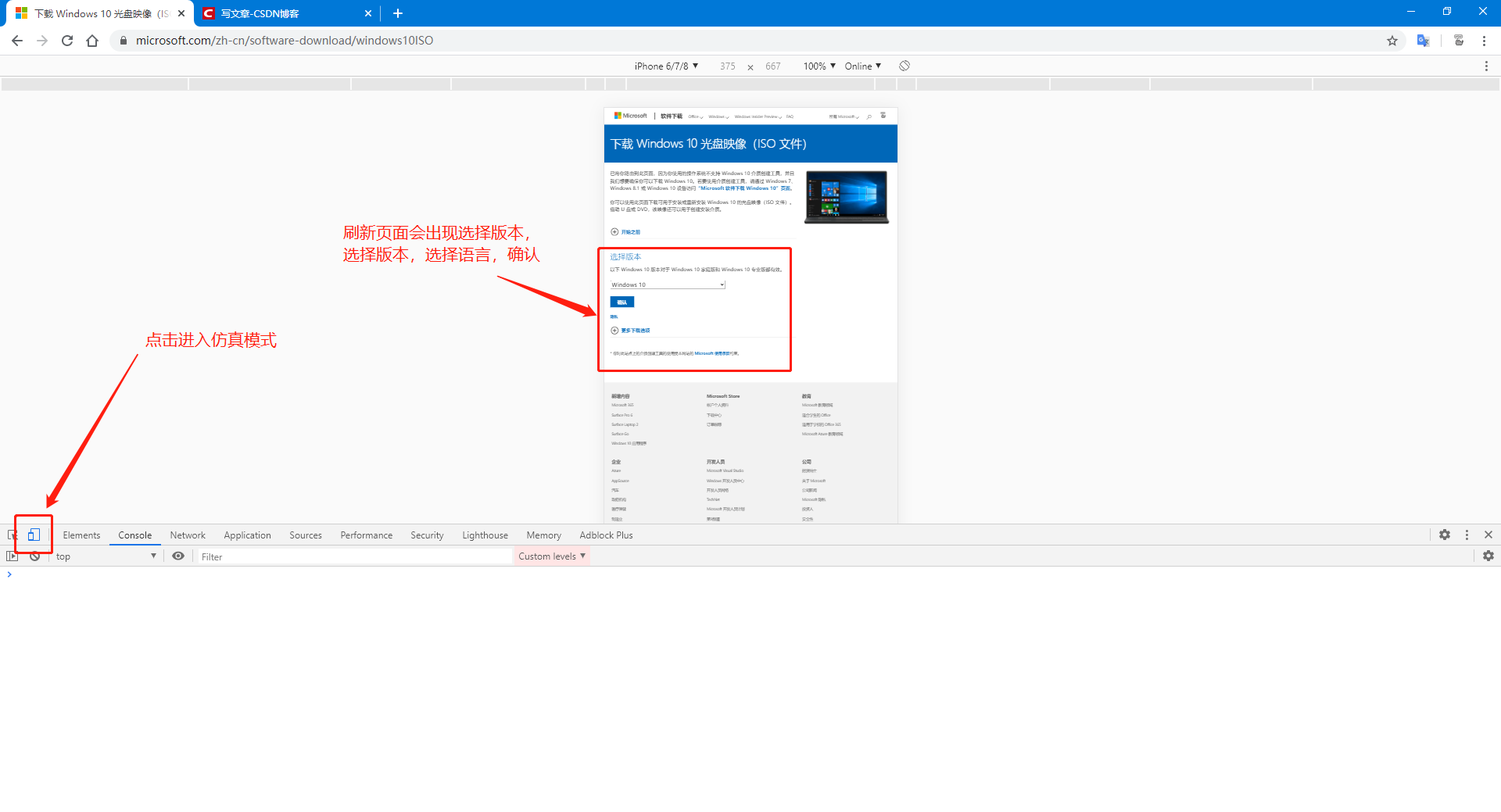This screenshot has height=812, width=1501.
Task: Open the 100% zoom dropdown
Action: [x=819, y=66]
